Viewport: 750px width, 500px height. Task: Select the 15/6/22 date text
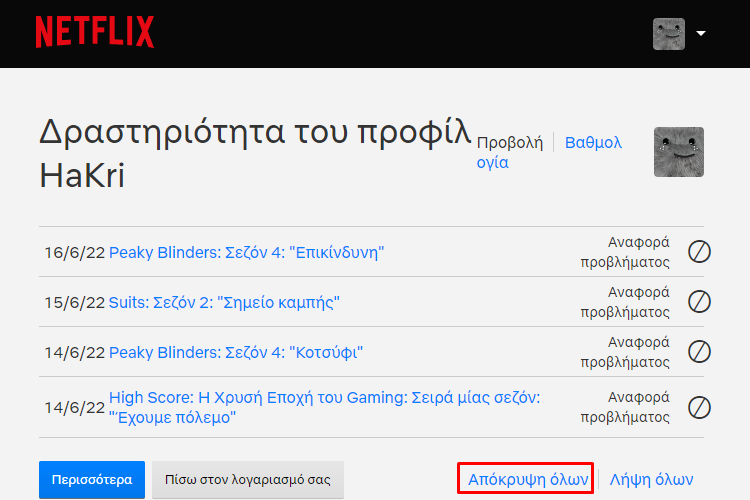(x=75, y=303)
